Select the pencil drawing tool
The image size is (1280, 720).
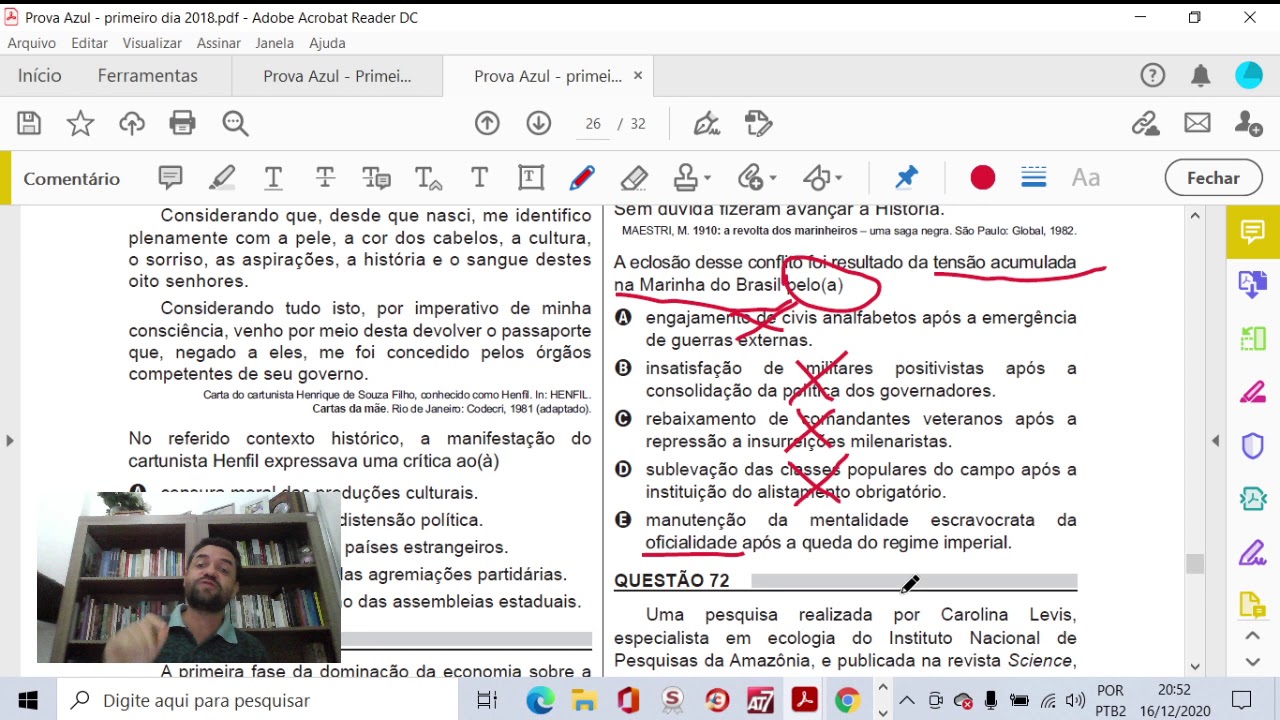(x=582, y=178)
